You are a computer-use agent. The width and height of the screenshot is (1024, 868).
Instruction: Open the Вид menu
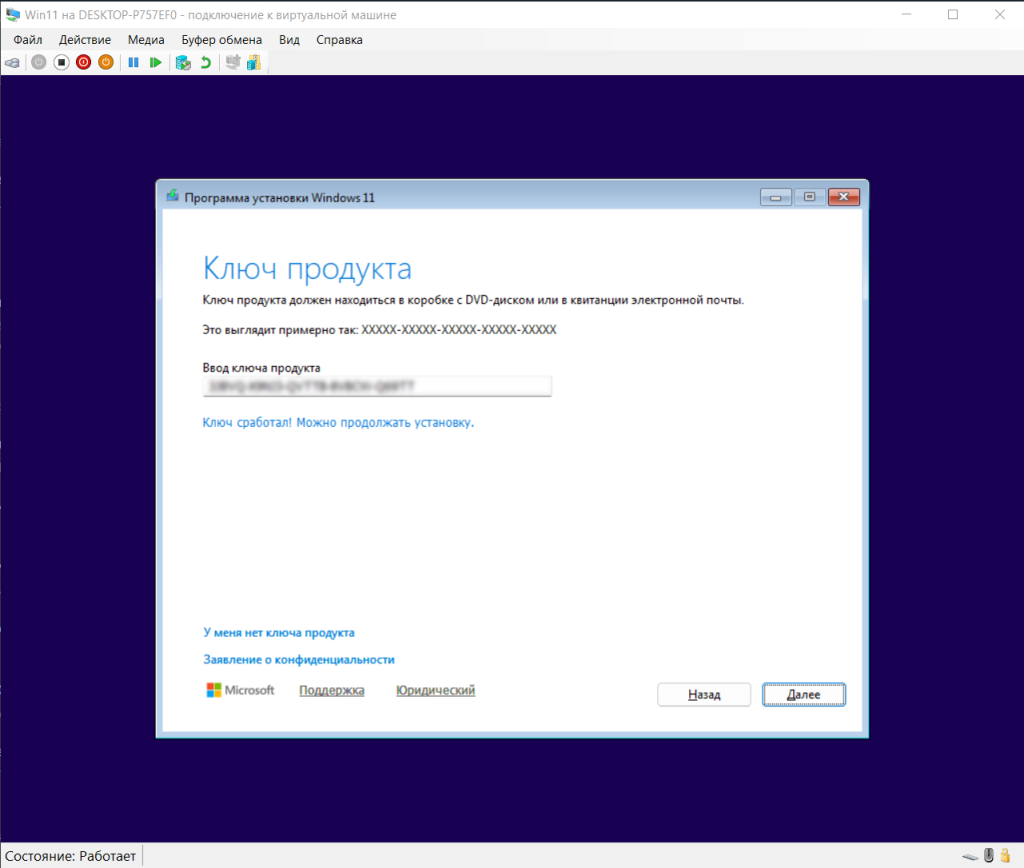pos(289,40)
